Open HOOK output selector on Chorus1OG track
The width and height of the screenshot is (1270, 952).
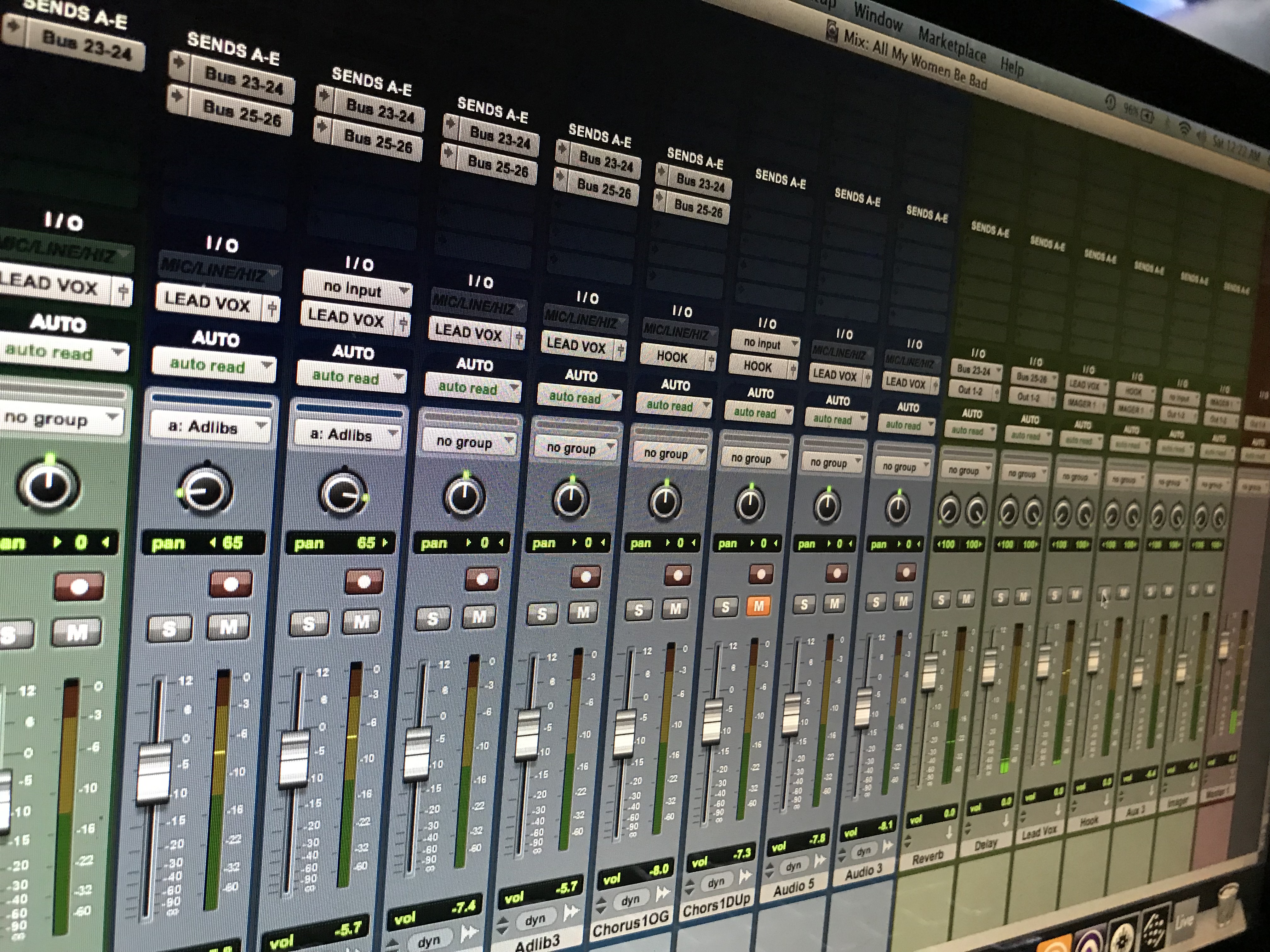coord(672,357)
